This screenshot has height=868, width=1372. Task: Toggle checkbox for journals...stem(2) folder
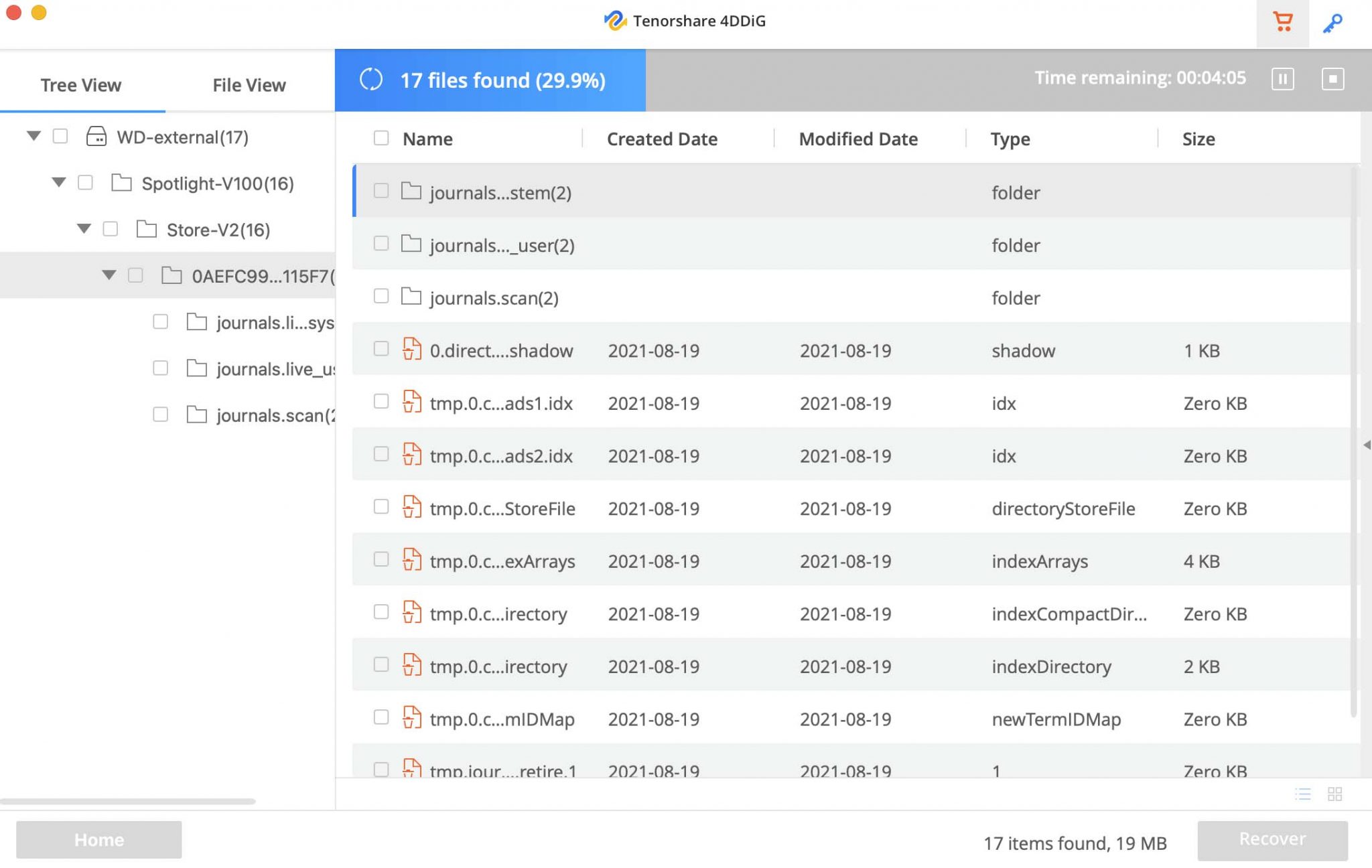point(381,191)
